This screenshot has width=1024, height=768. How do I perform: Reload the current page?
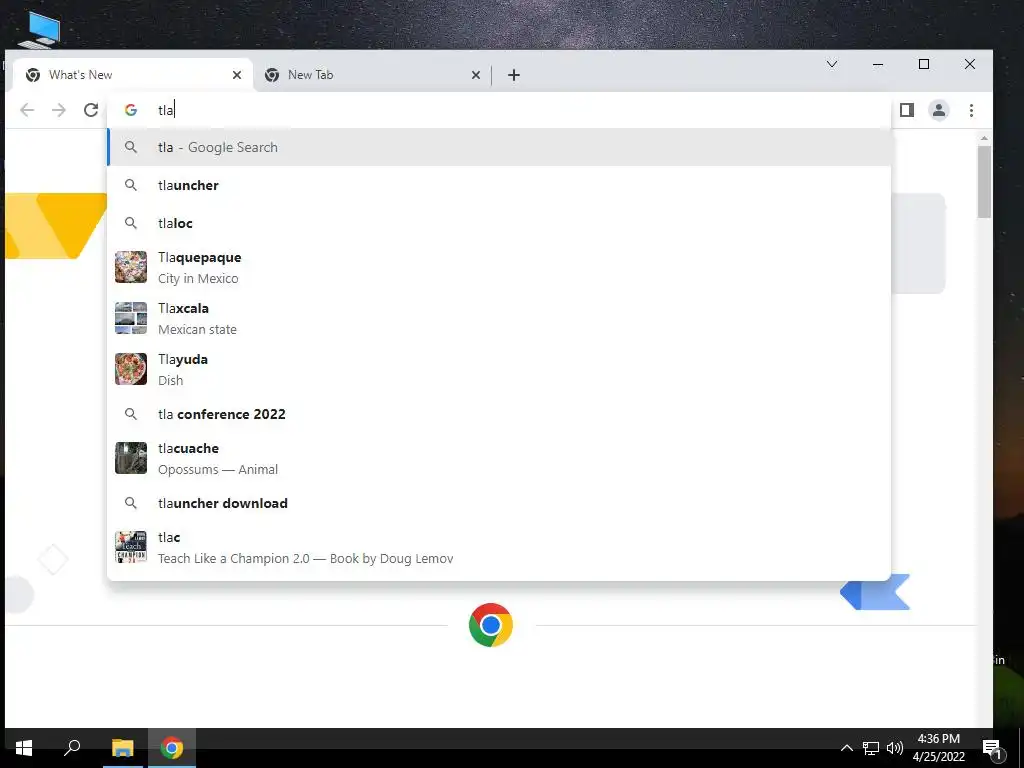pos(91,110)
